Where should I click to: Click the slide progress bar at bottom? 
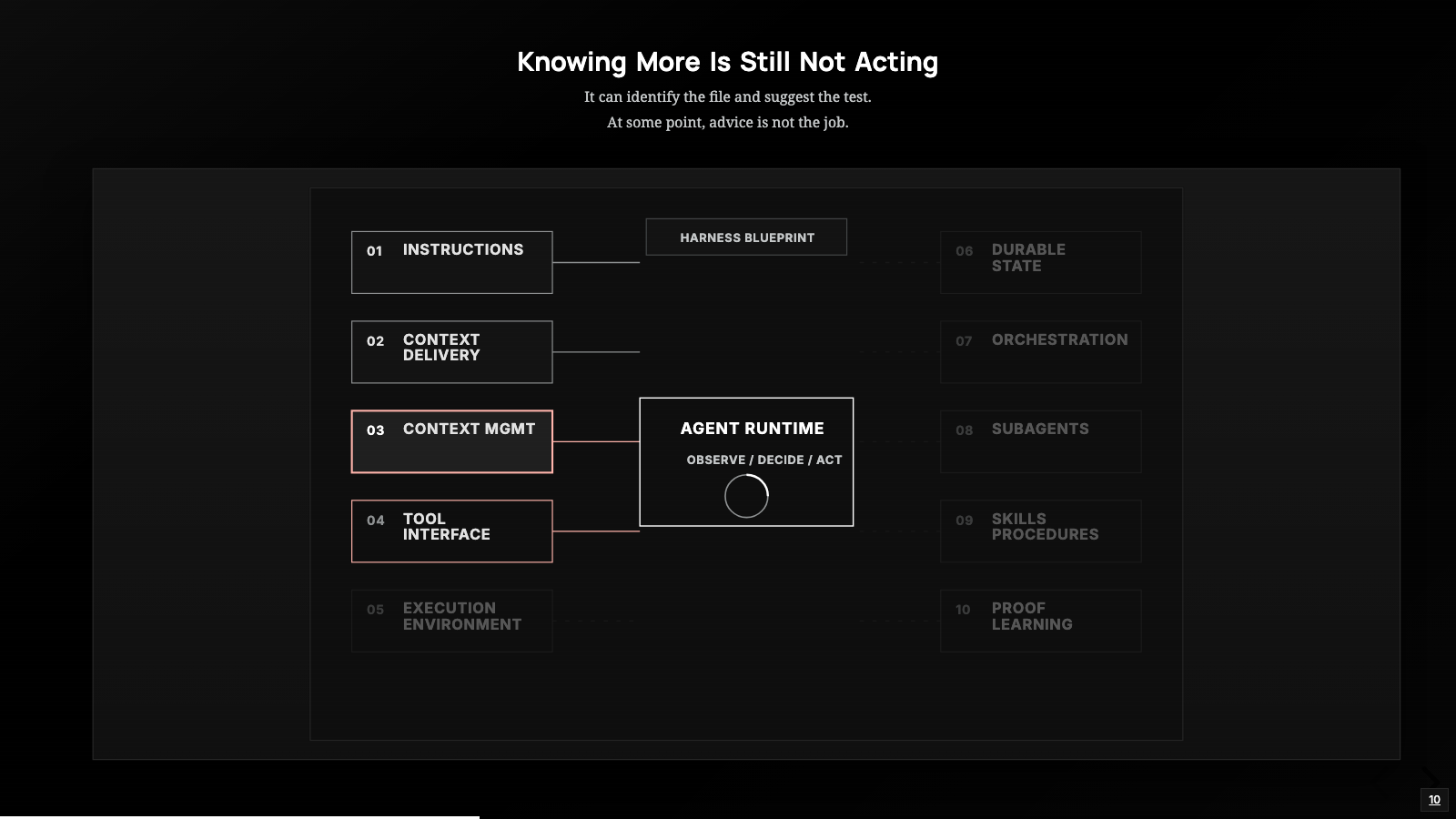[239, 816]
